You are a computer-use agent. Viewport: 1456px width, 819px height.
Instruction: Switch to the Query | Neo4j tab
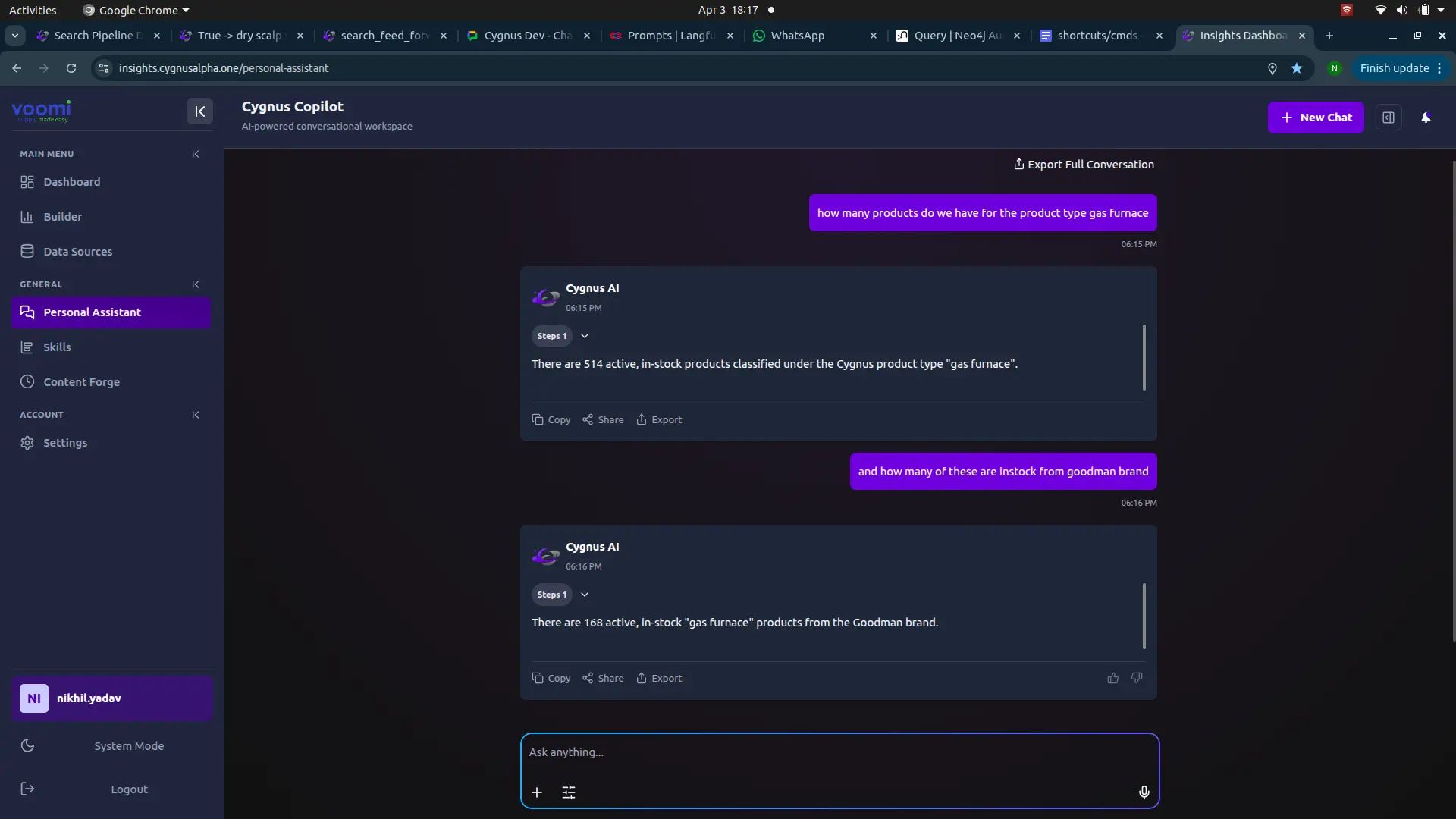click(957, 36)
